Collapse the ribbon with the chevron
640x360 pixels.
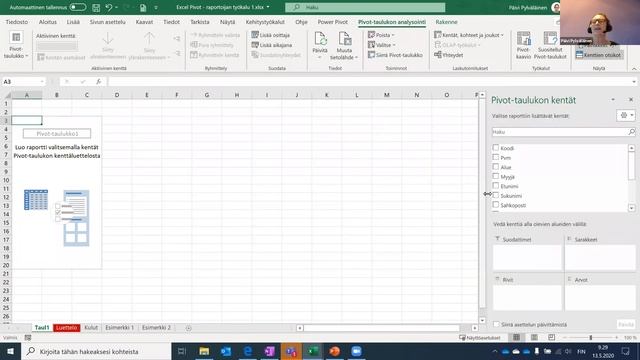(x=634, y=69)
